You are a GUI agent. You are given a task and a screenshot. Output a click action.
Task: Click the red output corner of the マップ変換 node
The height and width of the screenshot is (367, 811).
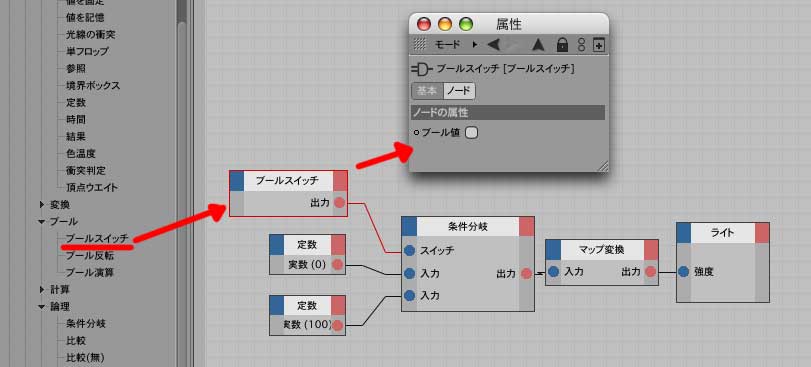coord(651,250)
